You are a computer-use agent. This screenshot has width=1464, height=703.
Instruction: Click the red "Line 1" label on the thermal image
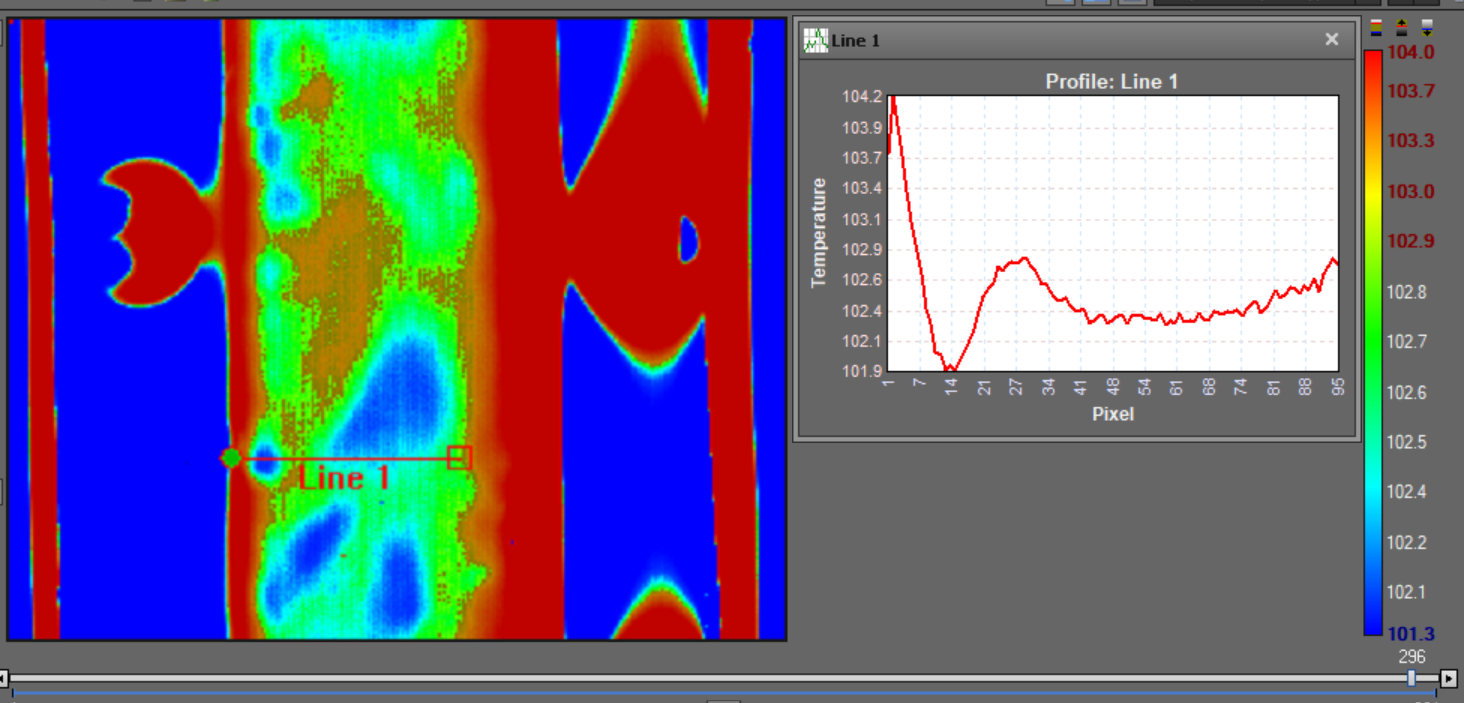344,478
